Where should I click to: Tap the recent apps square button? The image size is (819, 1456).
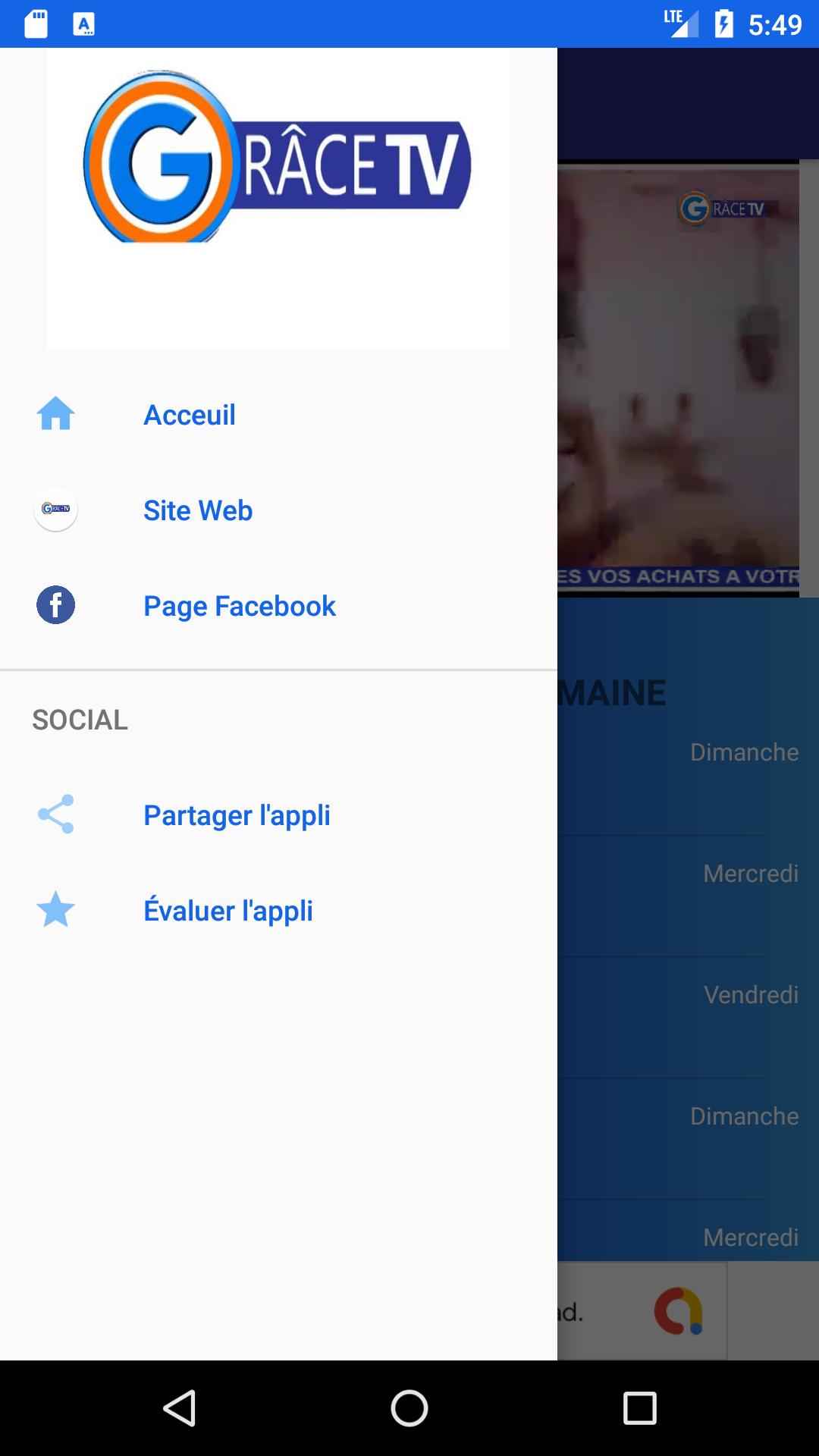point(639,1408)
